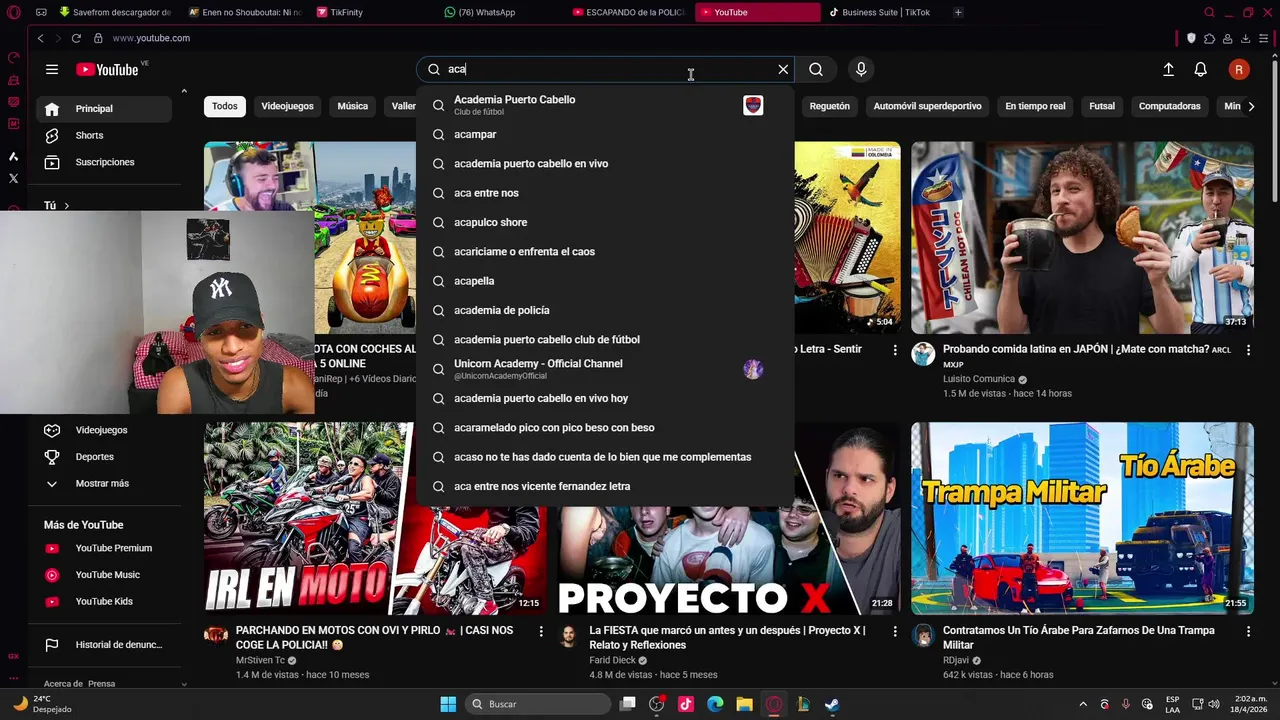Open a new tab with plus button
This screenshot has width=1280, height=720.
tap(958, 13)
